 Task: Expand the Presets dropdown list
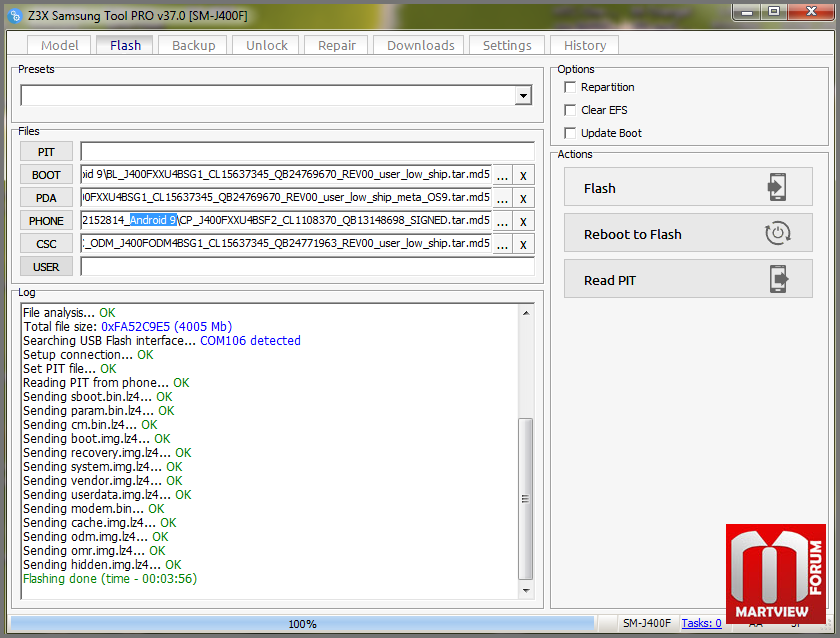click(x=523, y=96)
